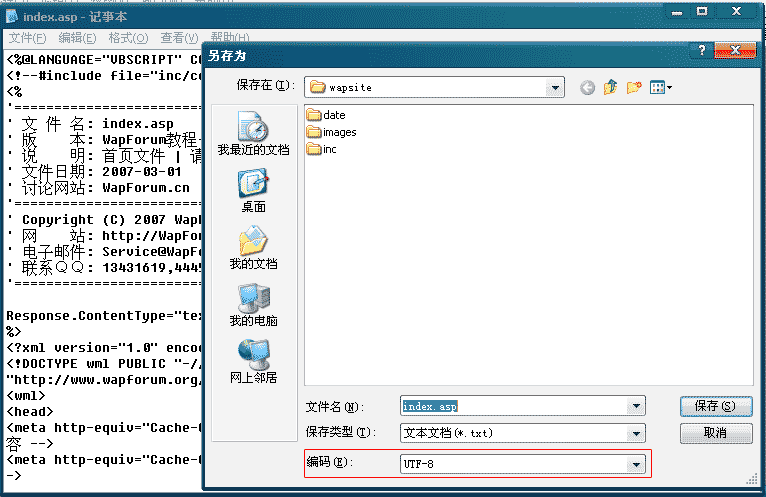Click the Save (保存) button
766x497 pixels.
715,406
